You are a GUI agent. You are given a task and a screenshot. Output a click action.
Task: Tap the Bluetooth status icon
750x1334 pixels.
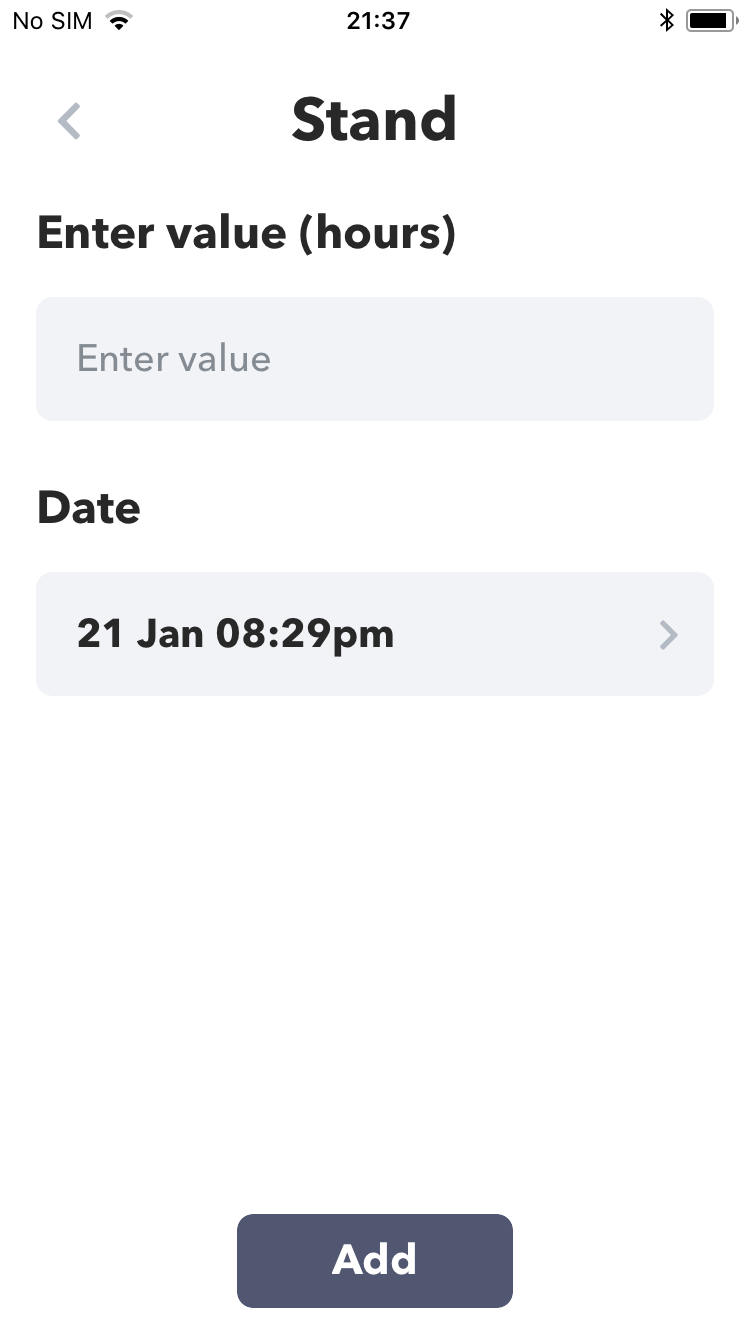click(x=667, y=20)
